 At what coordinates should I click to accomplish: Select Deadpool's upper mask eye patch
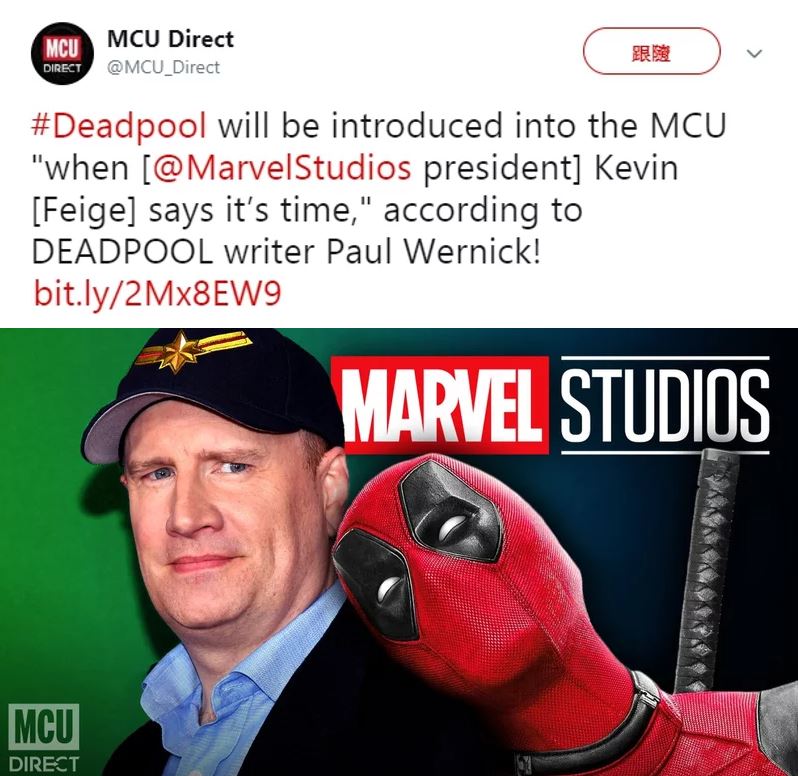tap(449, 511)
